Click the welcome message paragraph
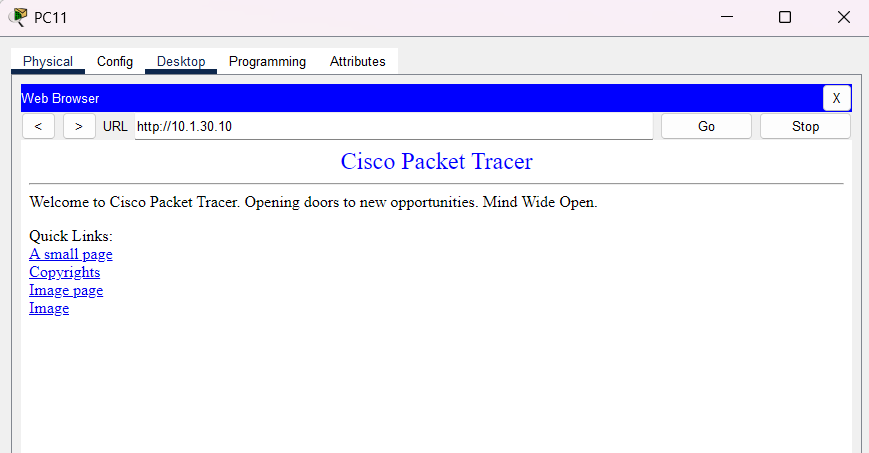The height and width of the screenshot is (453, 869). [313, 202]
